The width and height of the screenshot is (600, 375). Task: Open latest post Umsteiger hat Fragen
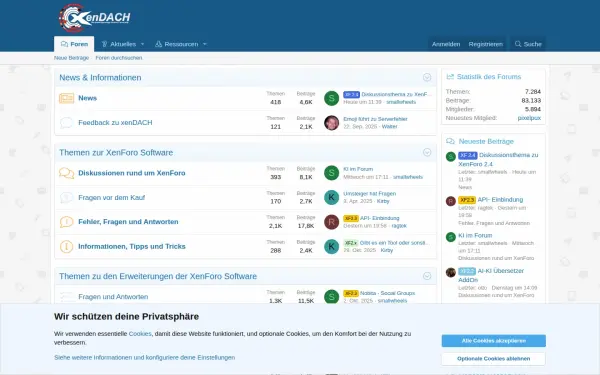point(370,194)
